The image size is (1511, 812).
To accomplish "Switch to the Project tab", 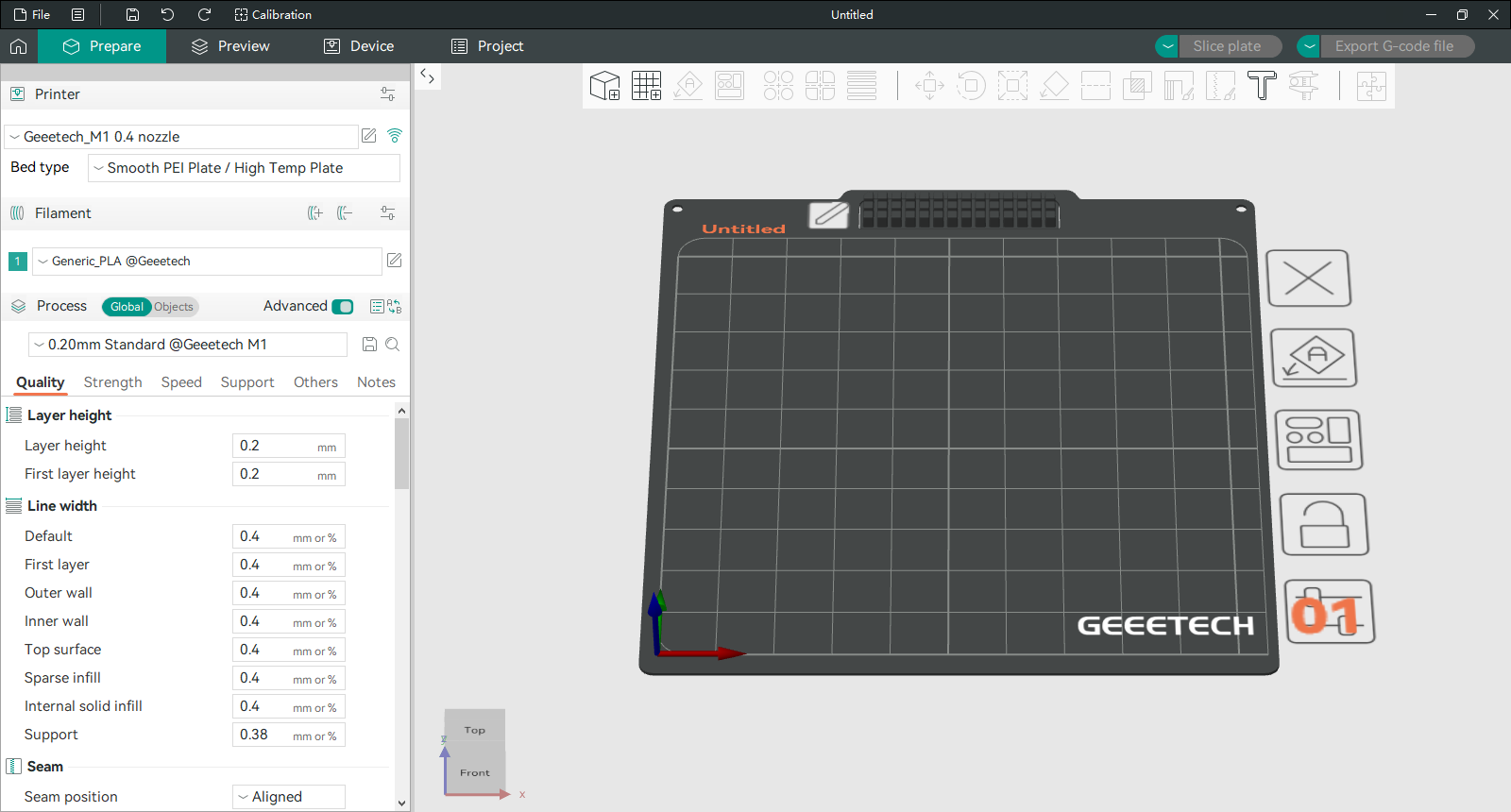I will (x=487, y=46).
